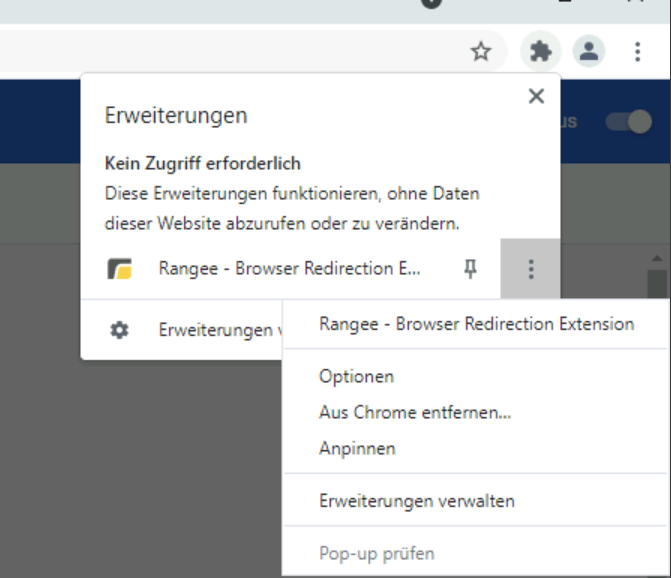
Task: Open Chrome's main three-dot menu
Action: 637,52
